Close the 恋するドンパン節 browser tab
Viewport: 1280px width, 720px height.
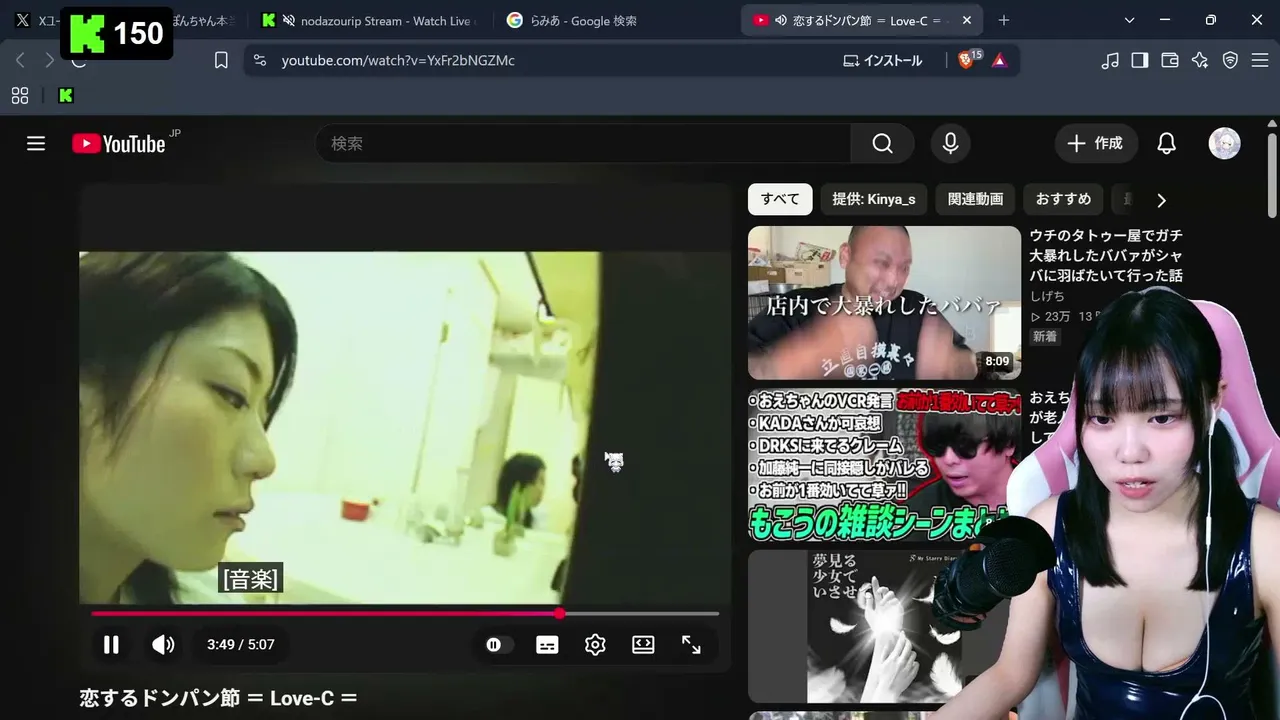tap(966, 20)
